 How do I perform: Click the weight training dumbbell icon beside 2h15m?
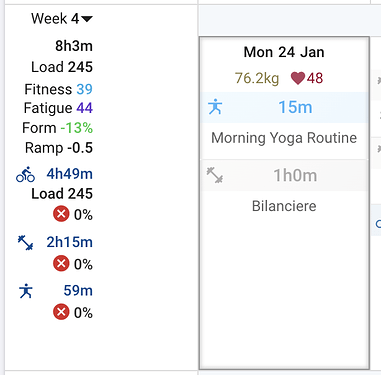[x=25, y=243]
